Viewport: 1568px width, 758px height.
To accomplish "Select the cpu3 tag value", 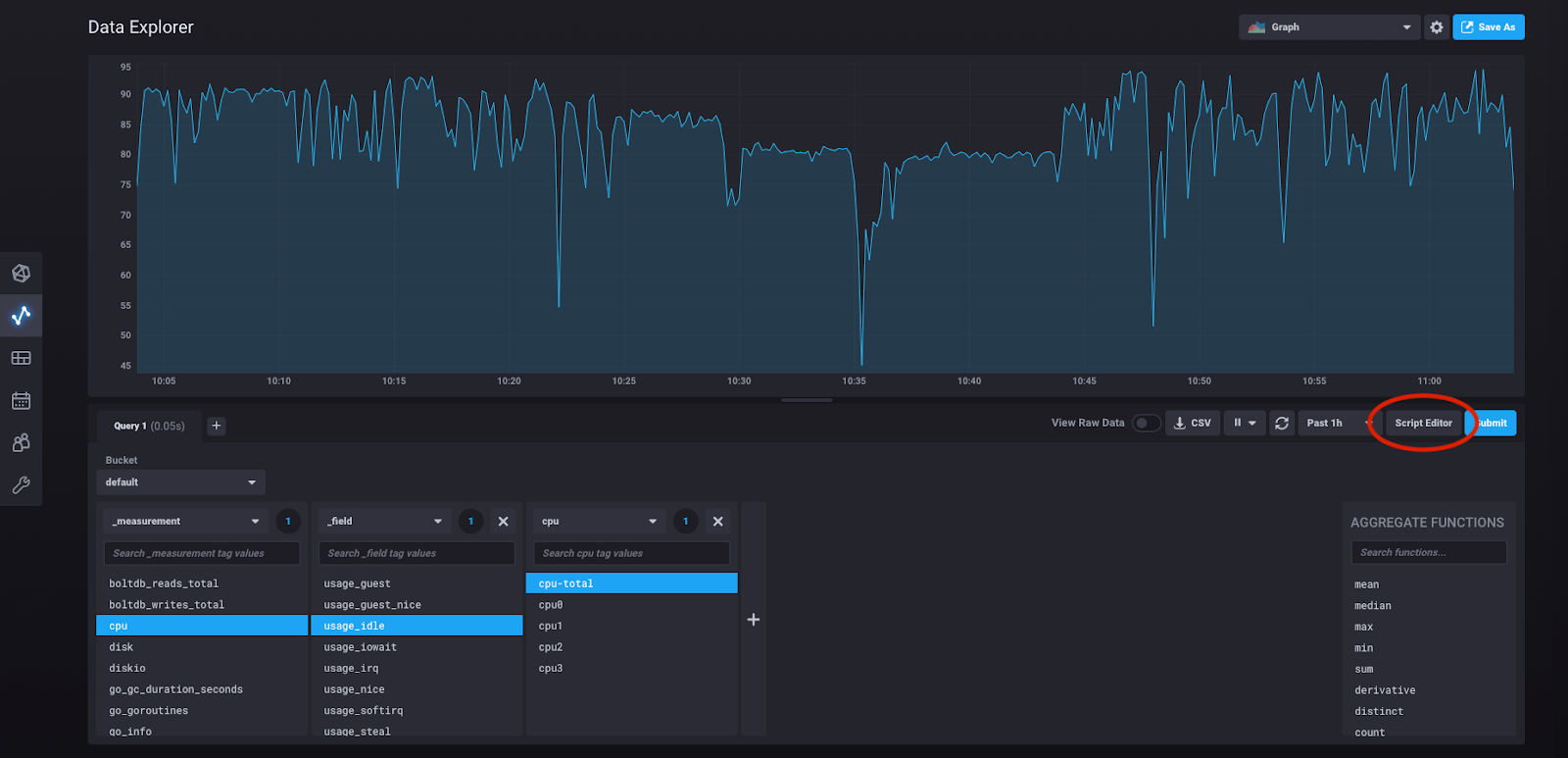I will pyautogui.click(x=631, y=668).
